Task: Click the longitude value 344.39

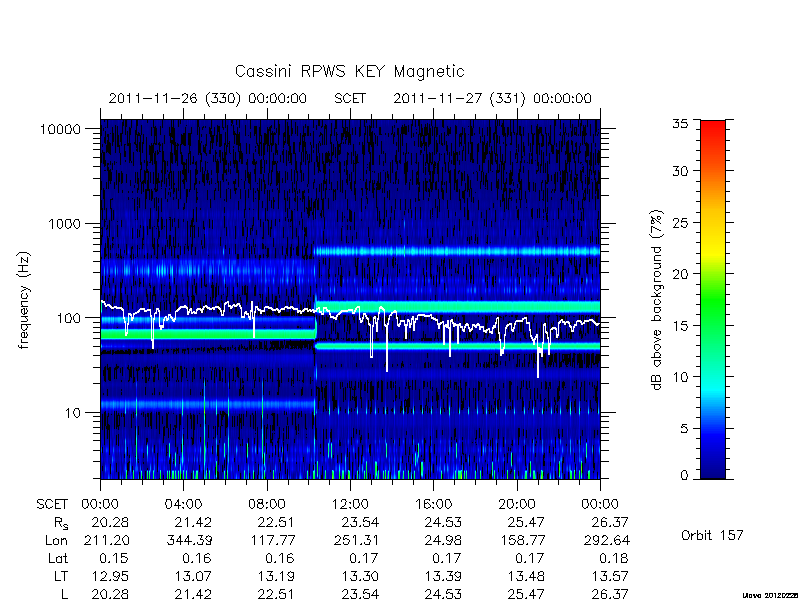Action: pos(188,540)
